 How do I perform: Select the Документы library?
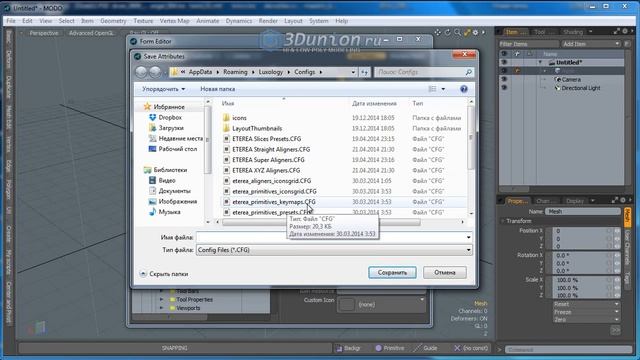click(x=174, y=191)
